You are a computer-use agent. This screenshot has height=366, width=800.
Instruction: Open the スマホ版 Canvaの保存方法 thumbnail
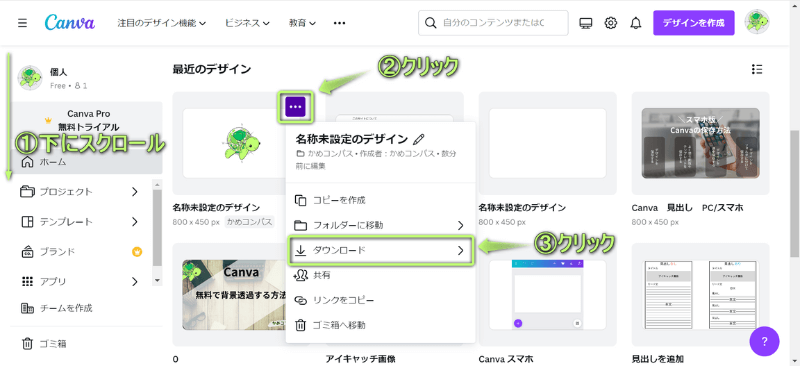(700, 143)
